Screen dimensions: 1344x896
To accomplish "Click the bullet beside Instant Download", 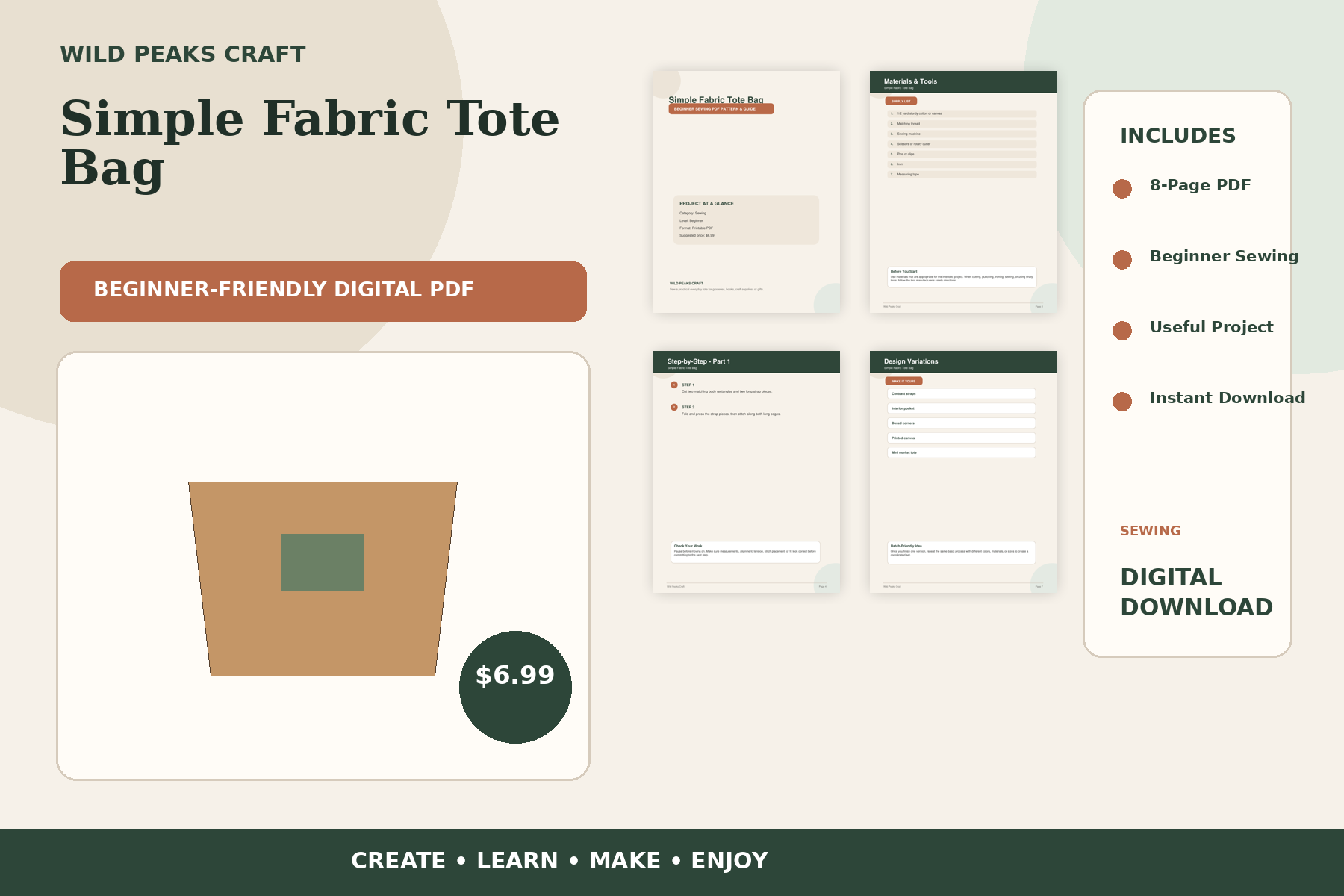I will point(1122,402).
